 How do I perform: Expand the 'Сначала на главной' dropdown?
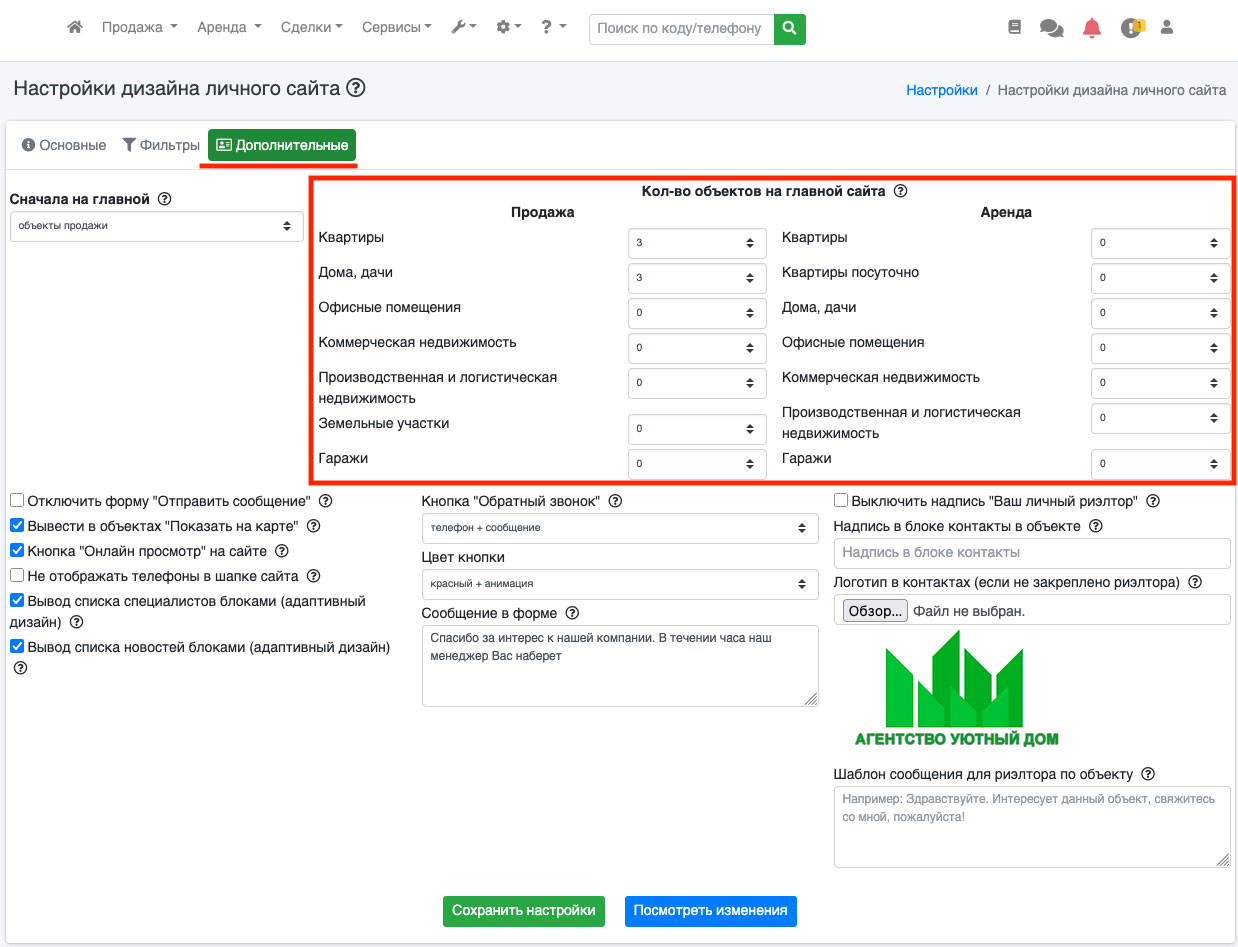click(x=157, y=226)
